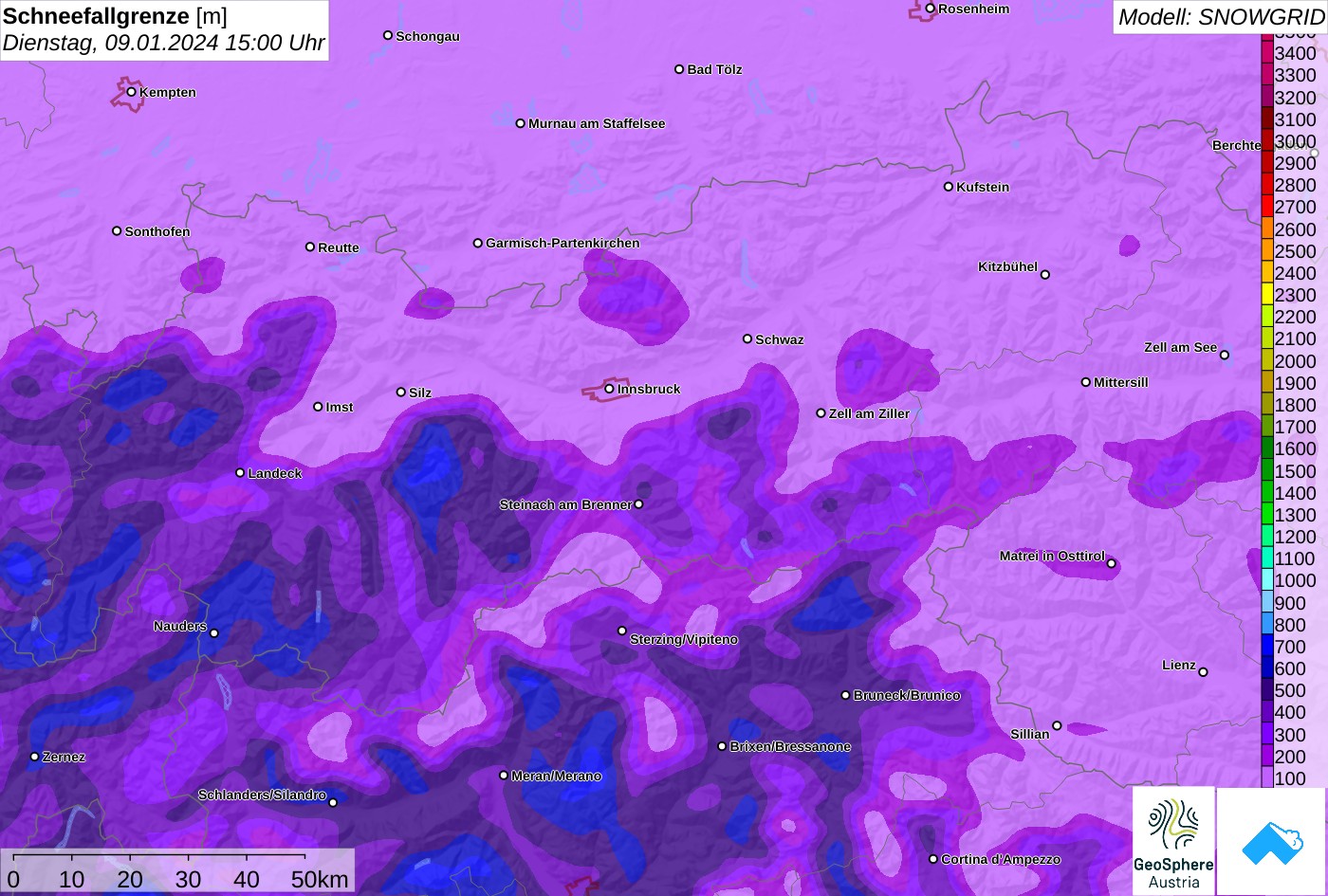Click the Garmisch-Partenkirchen label
The image size is (1328, 896).
click(x=563, y=243)
